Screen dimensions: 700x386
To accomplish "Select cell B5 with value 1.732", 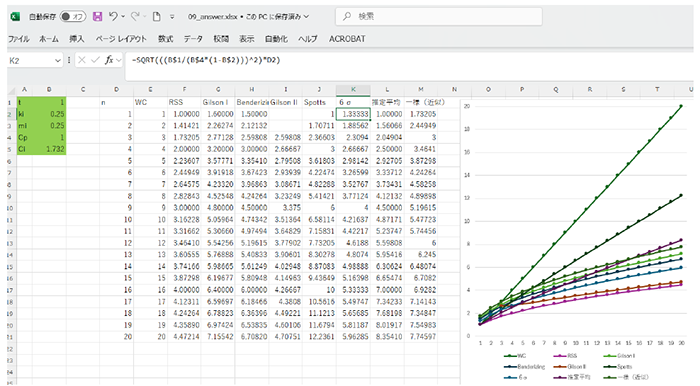I will [49, 149].
